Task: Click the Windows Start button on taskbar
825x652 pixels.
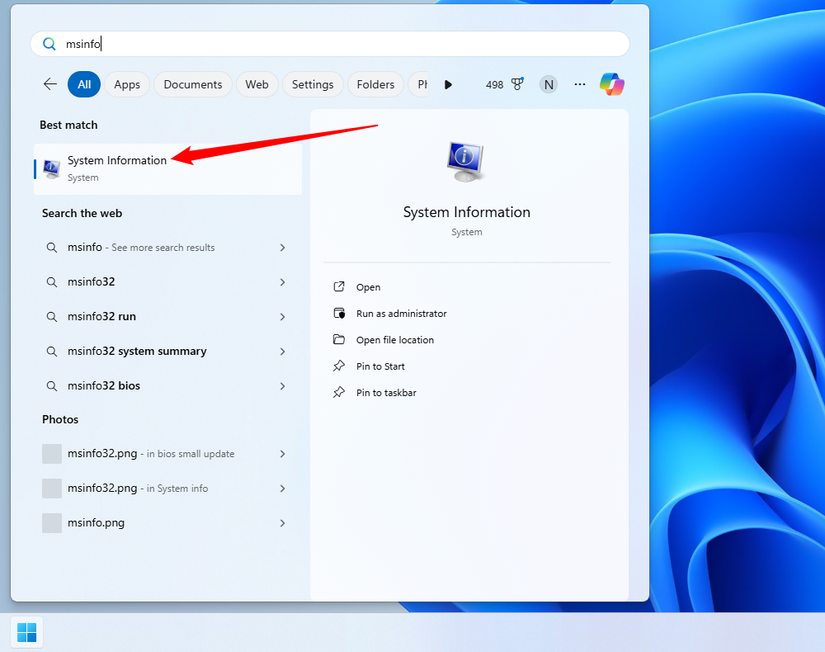Action: [27, 632]
